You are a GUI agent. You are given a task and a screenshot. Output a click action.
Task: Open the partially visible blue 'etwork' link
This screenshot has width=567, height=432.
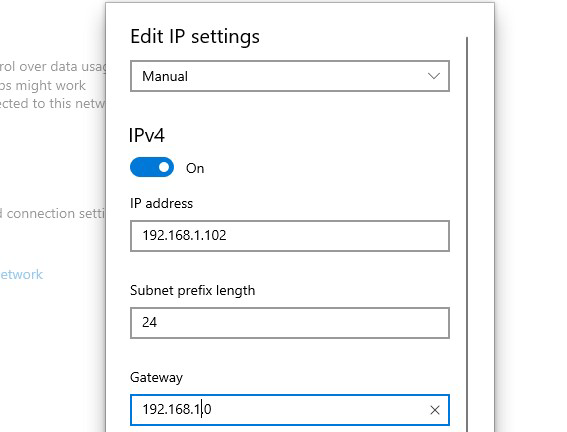pos(22,274)
